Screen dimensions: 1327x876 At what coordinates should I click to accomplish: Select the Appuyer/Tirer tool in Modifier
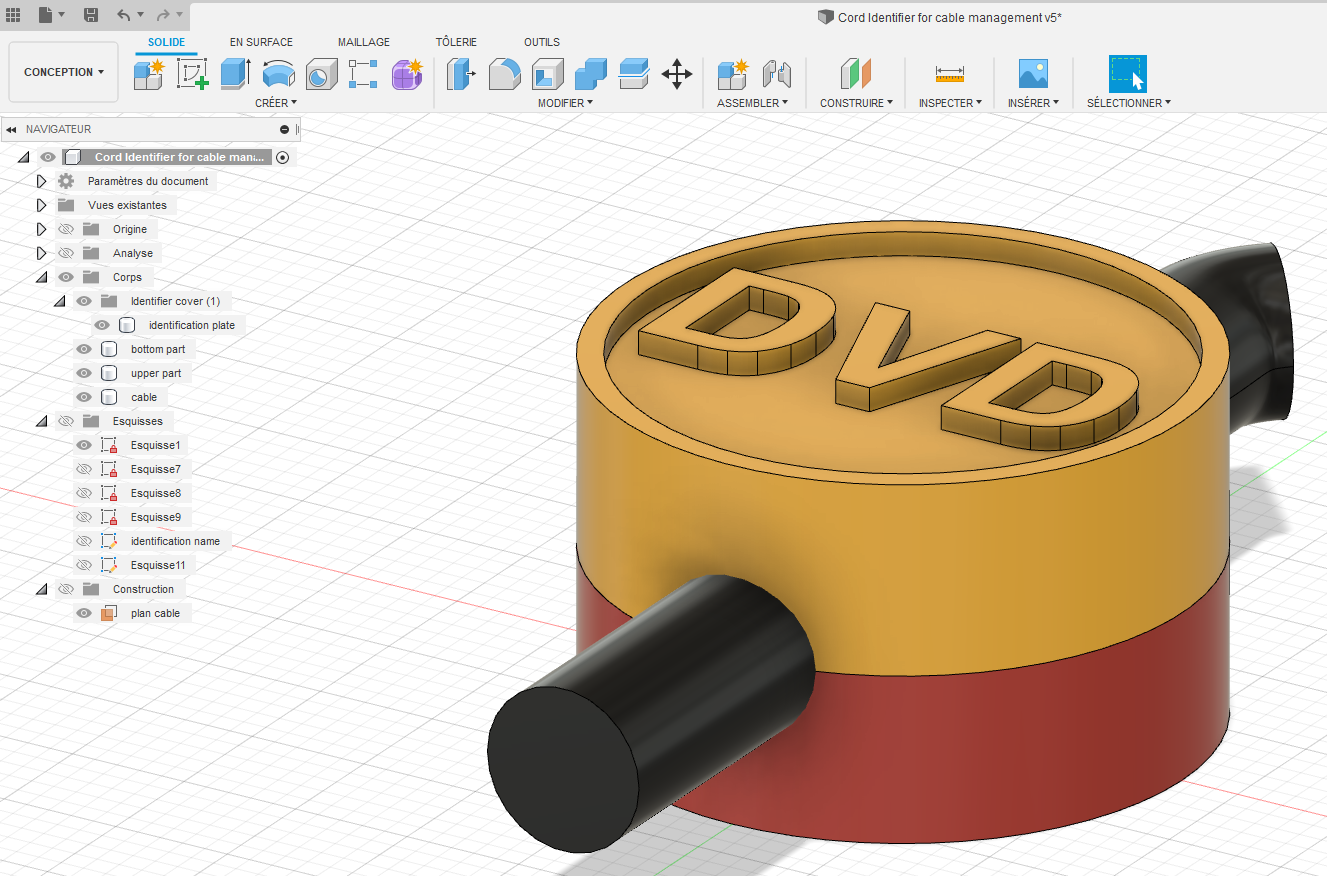click(x=461, y=73)
